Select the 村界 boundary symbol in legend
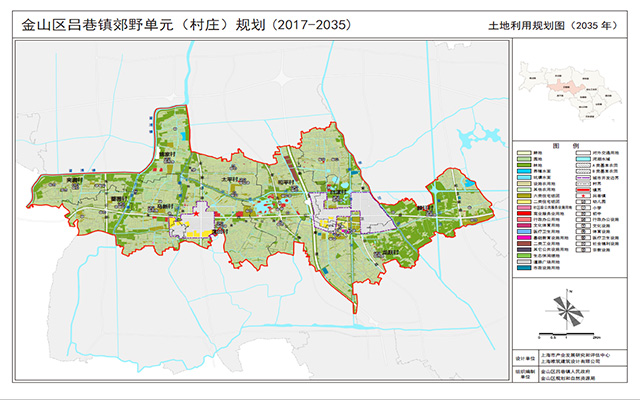The width and height of the screenshot is (640, 400). [583, 184]
